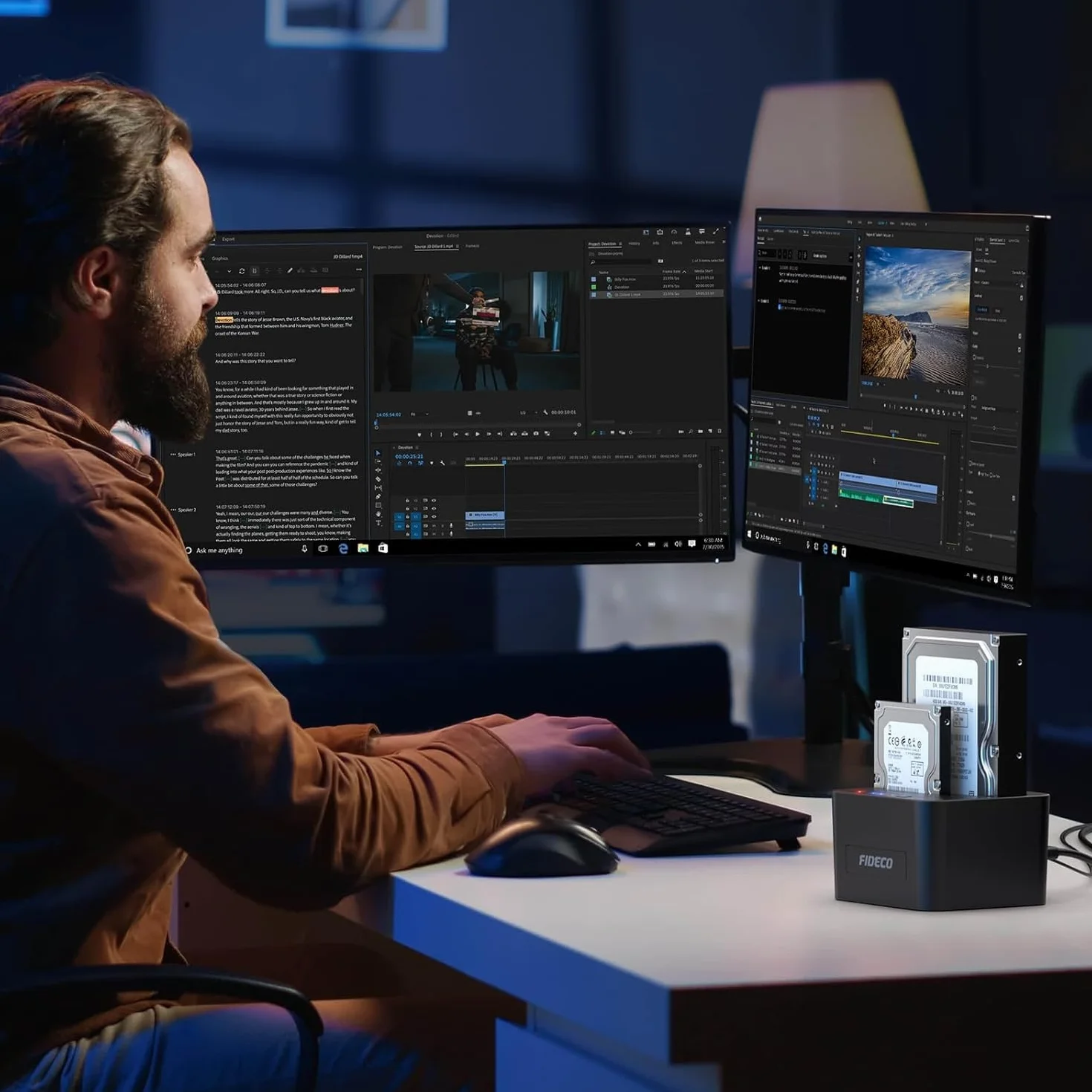
Task: Play the clip in the left monitor preview
Action: click(477, 434)
